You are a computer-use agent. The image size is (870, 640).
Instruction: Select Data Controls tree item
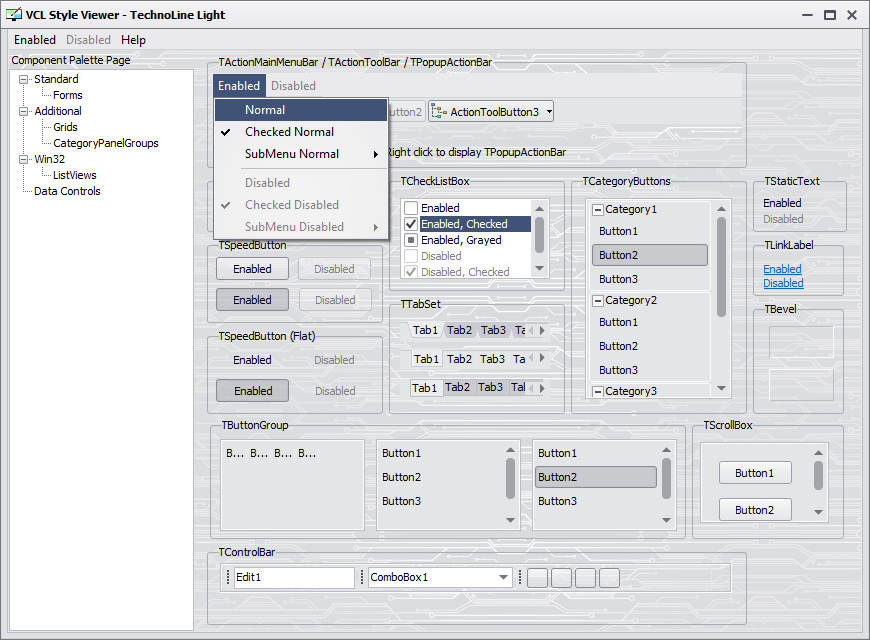(x=67, y=192)
